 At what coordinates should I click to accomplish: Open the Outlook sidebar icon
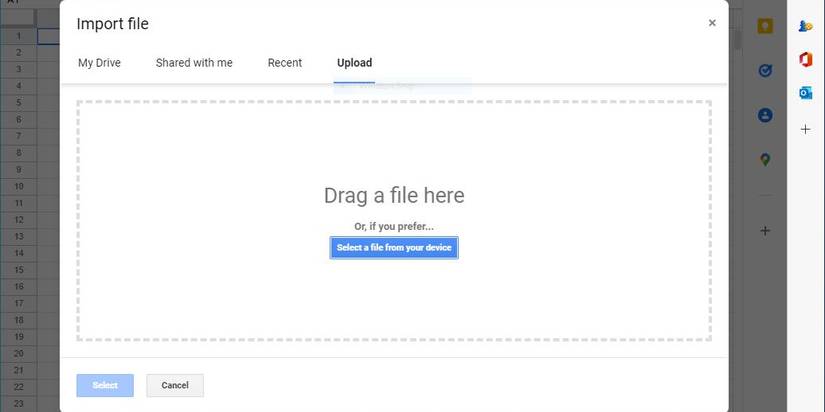click(x=806, y=93)
